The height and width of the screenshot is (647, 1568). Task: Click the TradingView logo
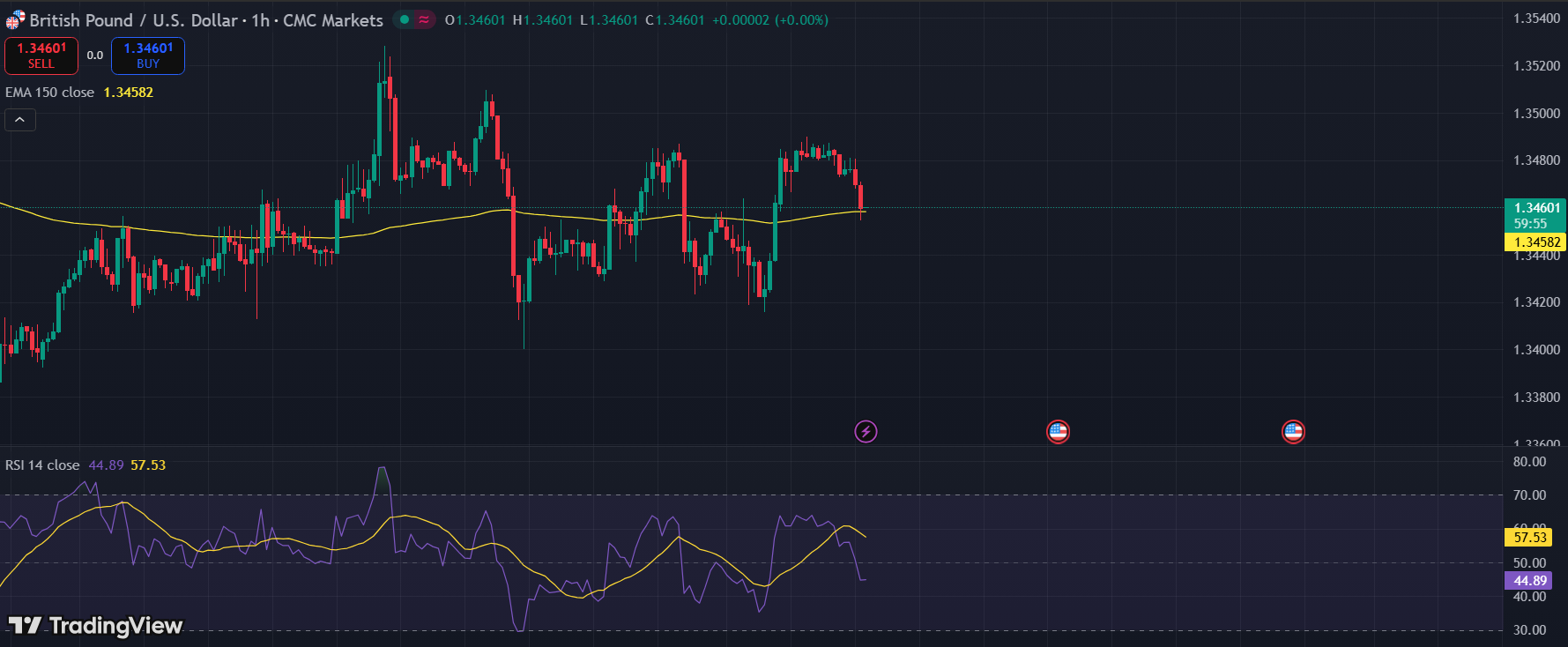click(x=95, y=625)
